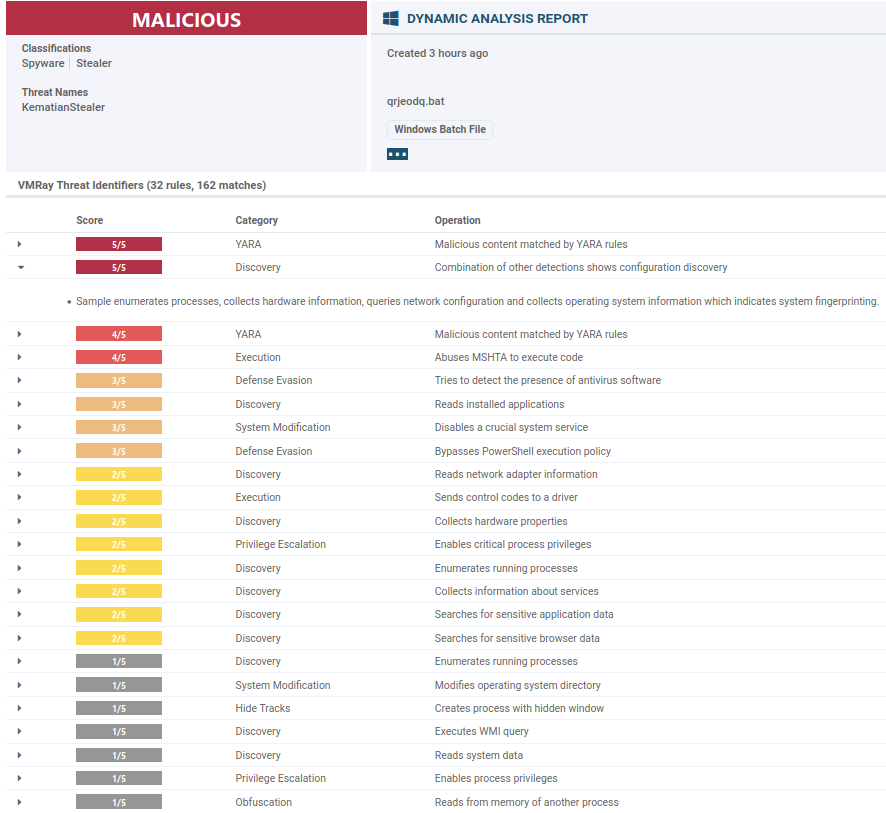The height and width of the screenshot is (813, 886).
Task: Expand the 1/5 Enumerates running processes row
Action: (19, 661)
